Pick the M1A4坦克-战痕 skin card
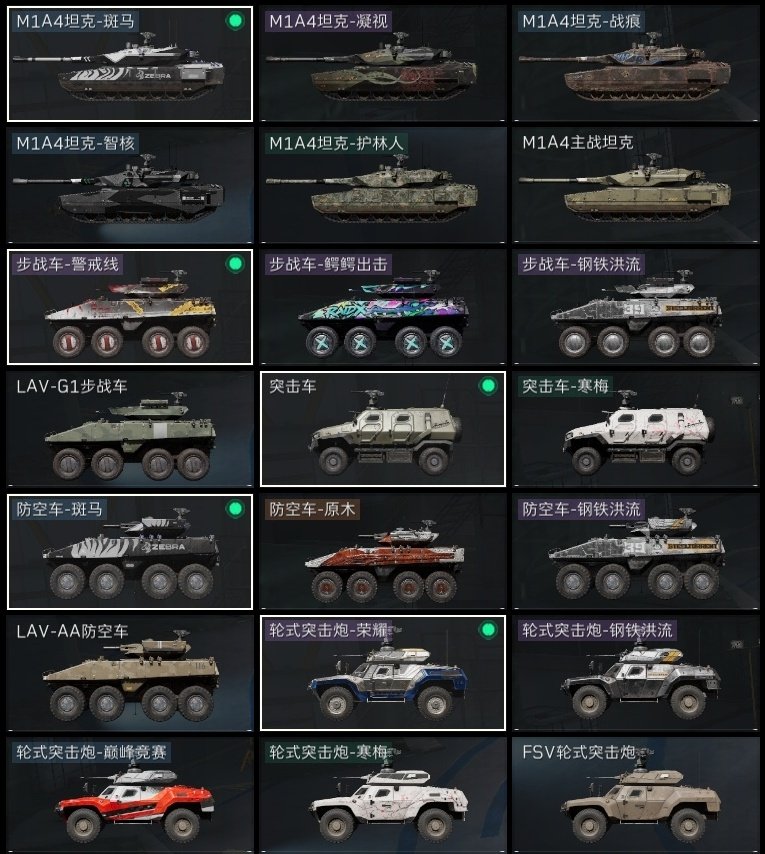The width and height of the screenshot is (765, 854). (635, 64)
